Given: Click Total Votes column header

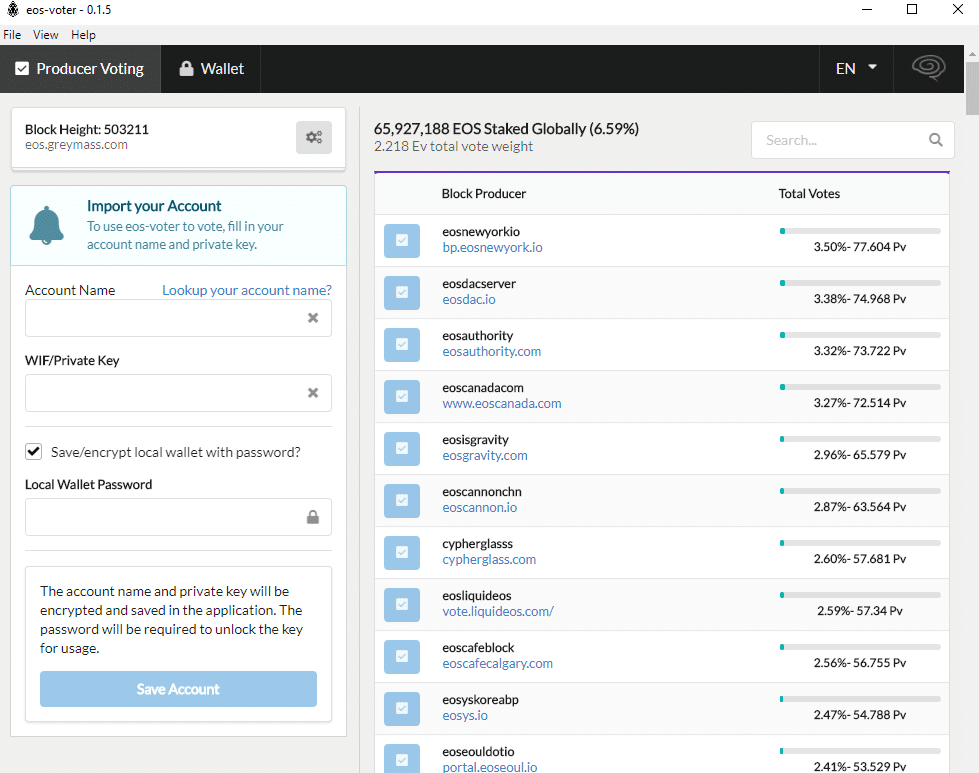Looking at the screenshot, I should click(809, 194).
